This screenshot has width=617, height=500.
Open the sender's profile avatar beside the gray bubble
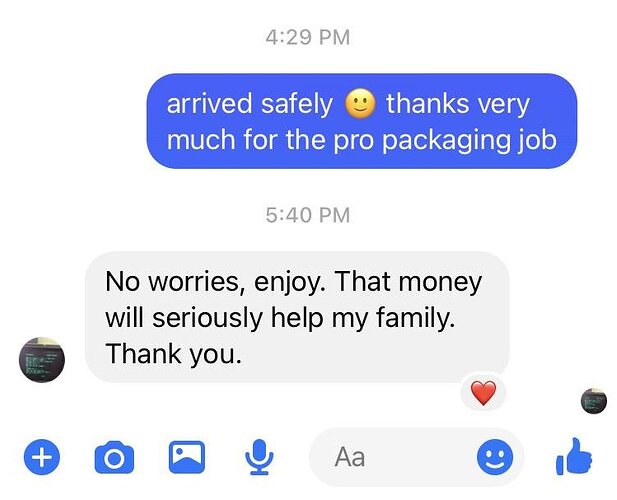pos(42,360)
